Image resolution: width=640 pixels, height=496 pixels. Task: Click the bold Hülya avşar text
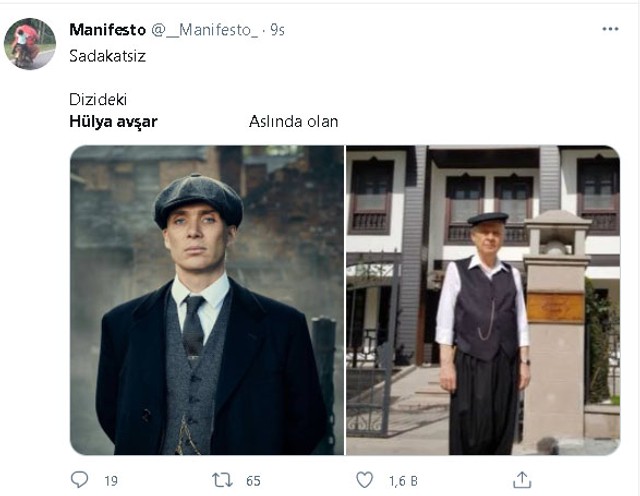[113, 122]
